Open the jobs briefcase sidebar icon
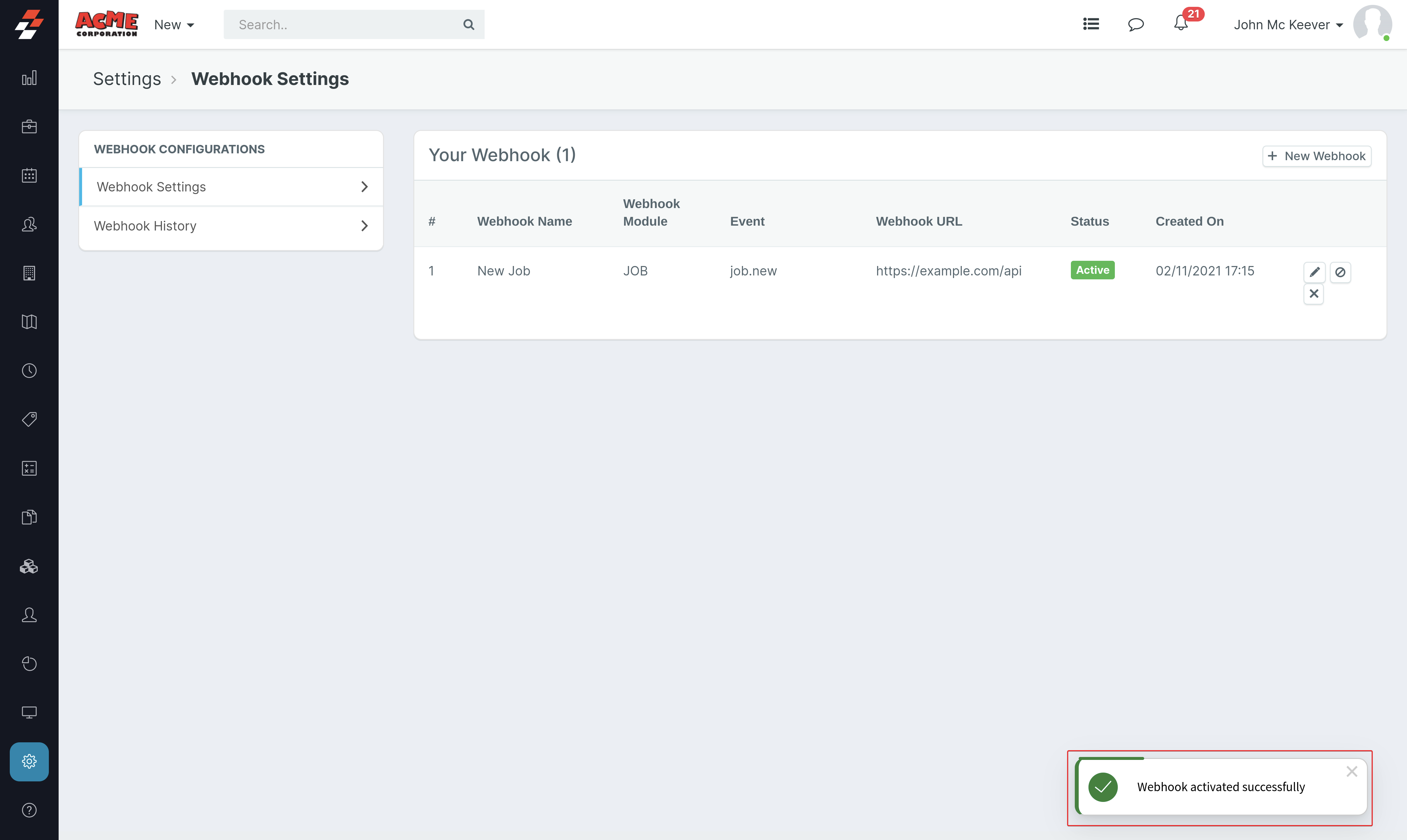Viewport: 1407px width, 840px height. [x=29, y=127]
